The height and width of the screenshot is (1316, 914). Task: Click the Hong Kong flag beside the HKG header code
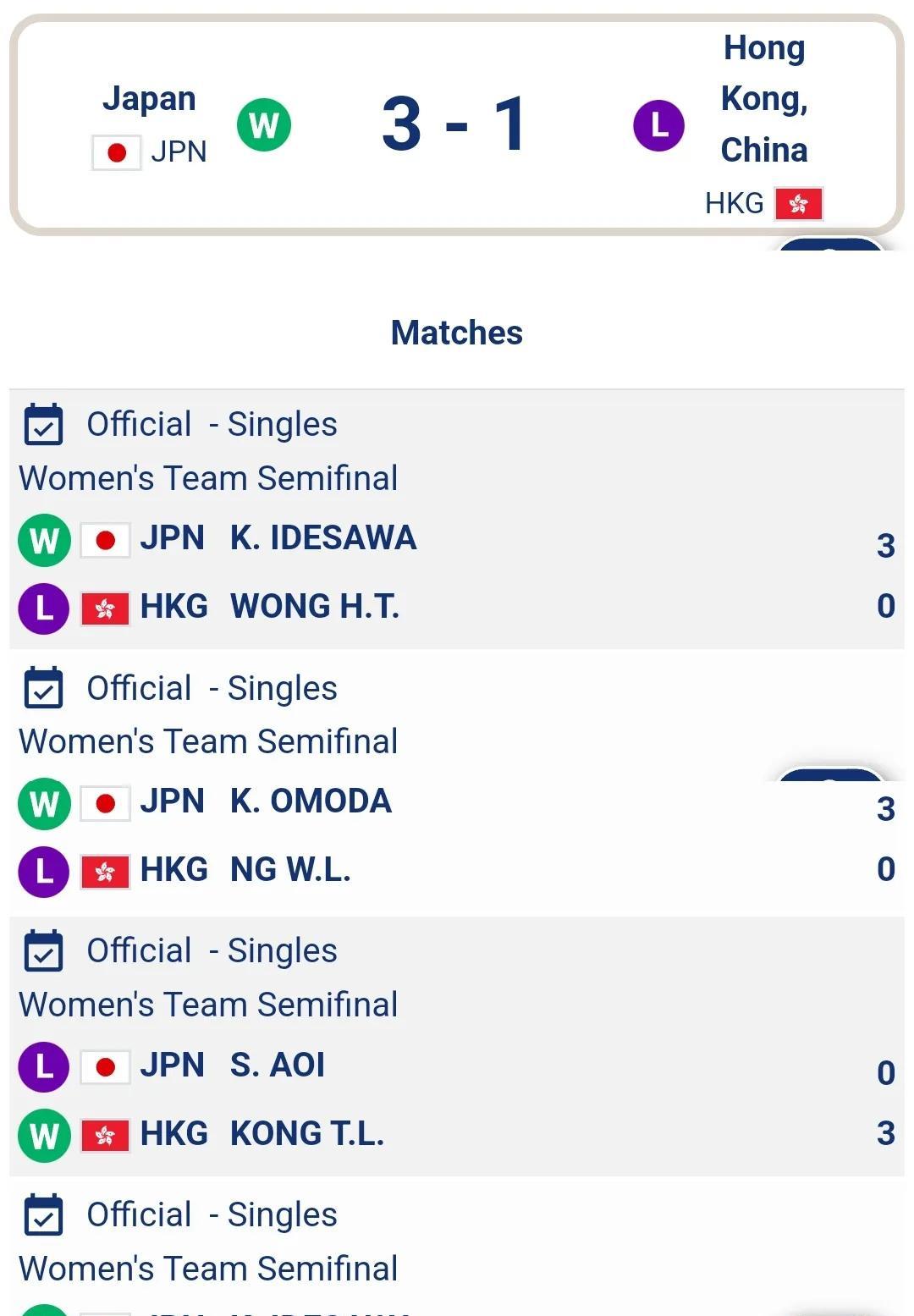tap(798, 204)
